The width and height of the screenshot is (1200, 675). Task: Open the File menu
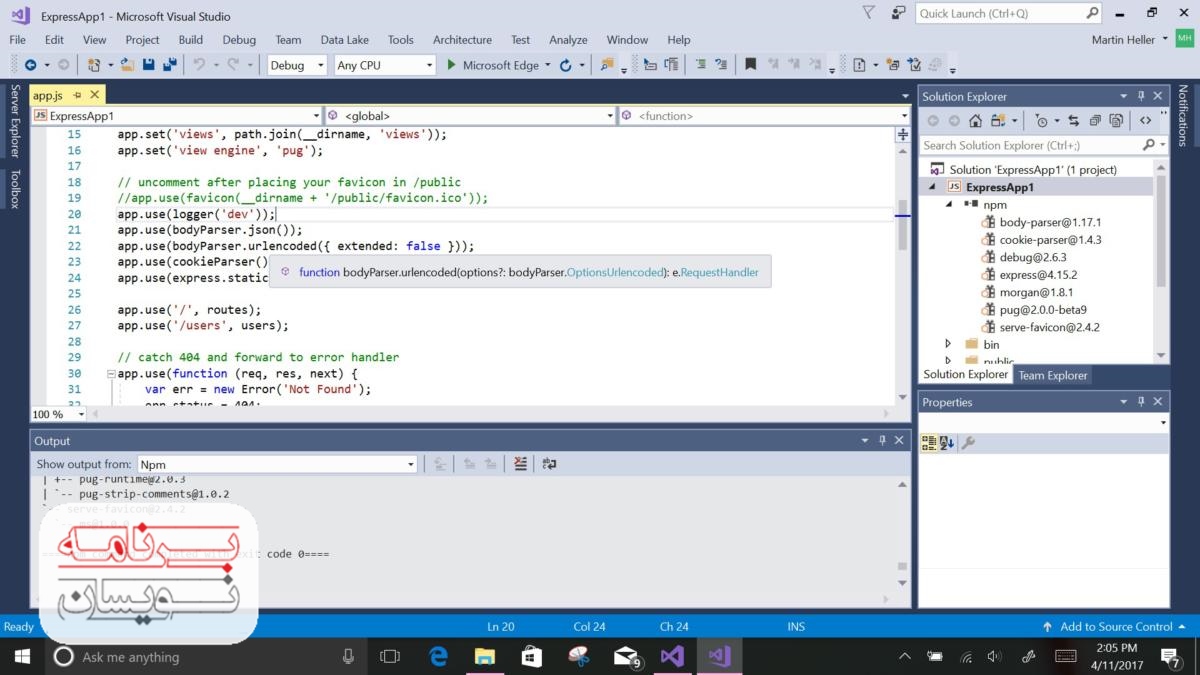point(17,40)
